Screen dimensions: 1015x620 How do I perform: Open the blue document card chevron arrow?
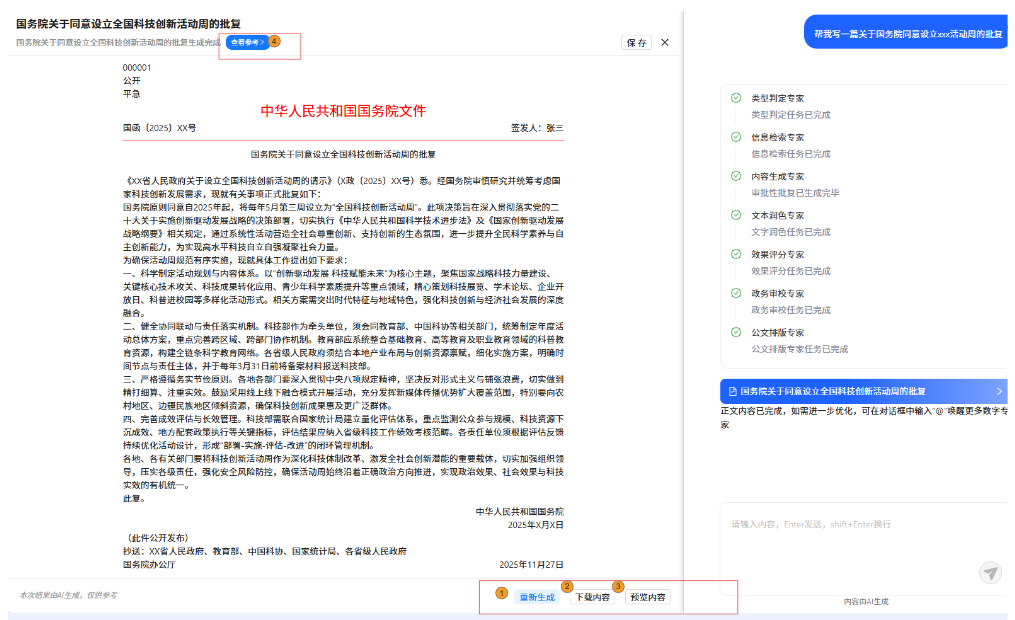pos(998,391)
